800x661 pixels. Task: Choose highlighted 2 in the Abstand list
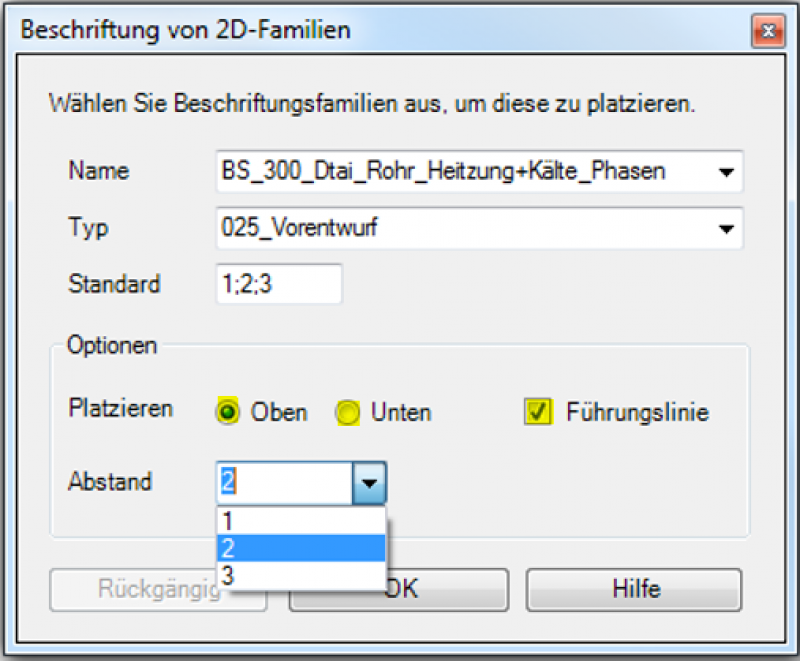pos(300,548)
